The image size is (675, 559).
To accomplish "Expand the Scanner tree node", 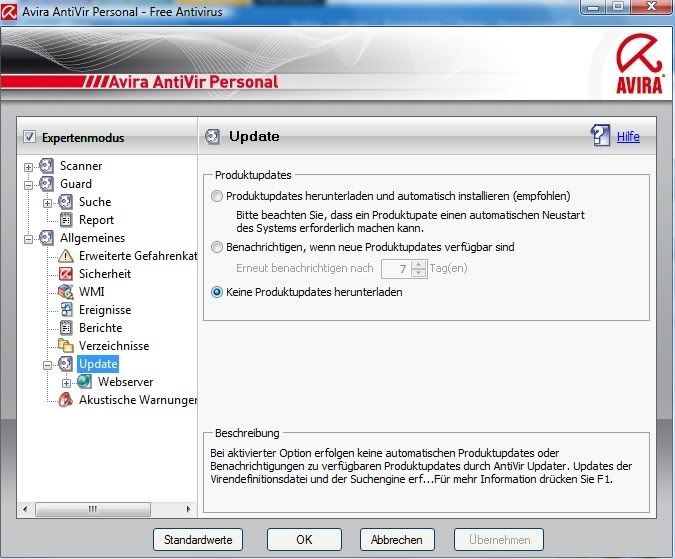I will (x=29, y=166).
